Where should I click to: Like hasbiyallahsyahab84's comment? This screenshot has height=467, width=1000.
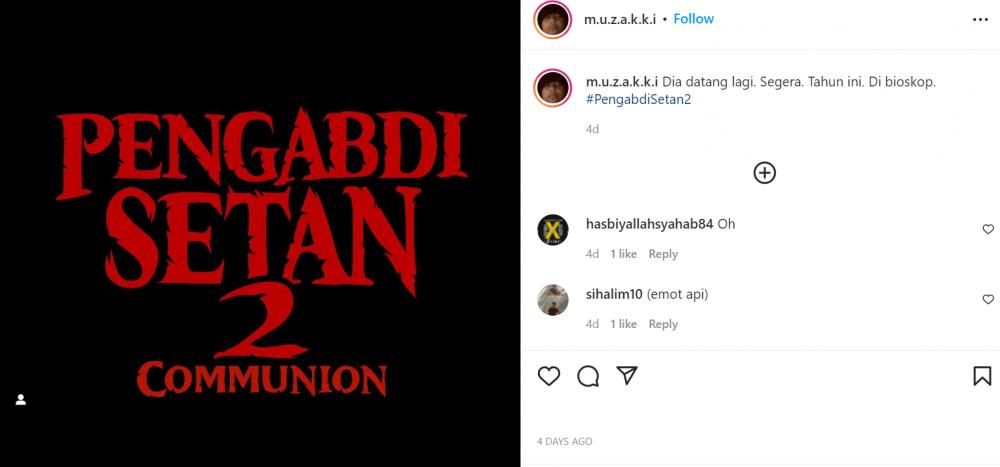988,229
